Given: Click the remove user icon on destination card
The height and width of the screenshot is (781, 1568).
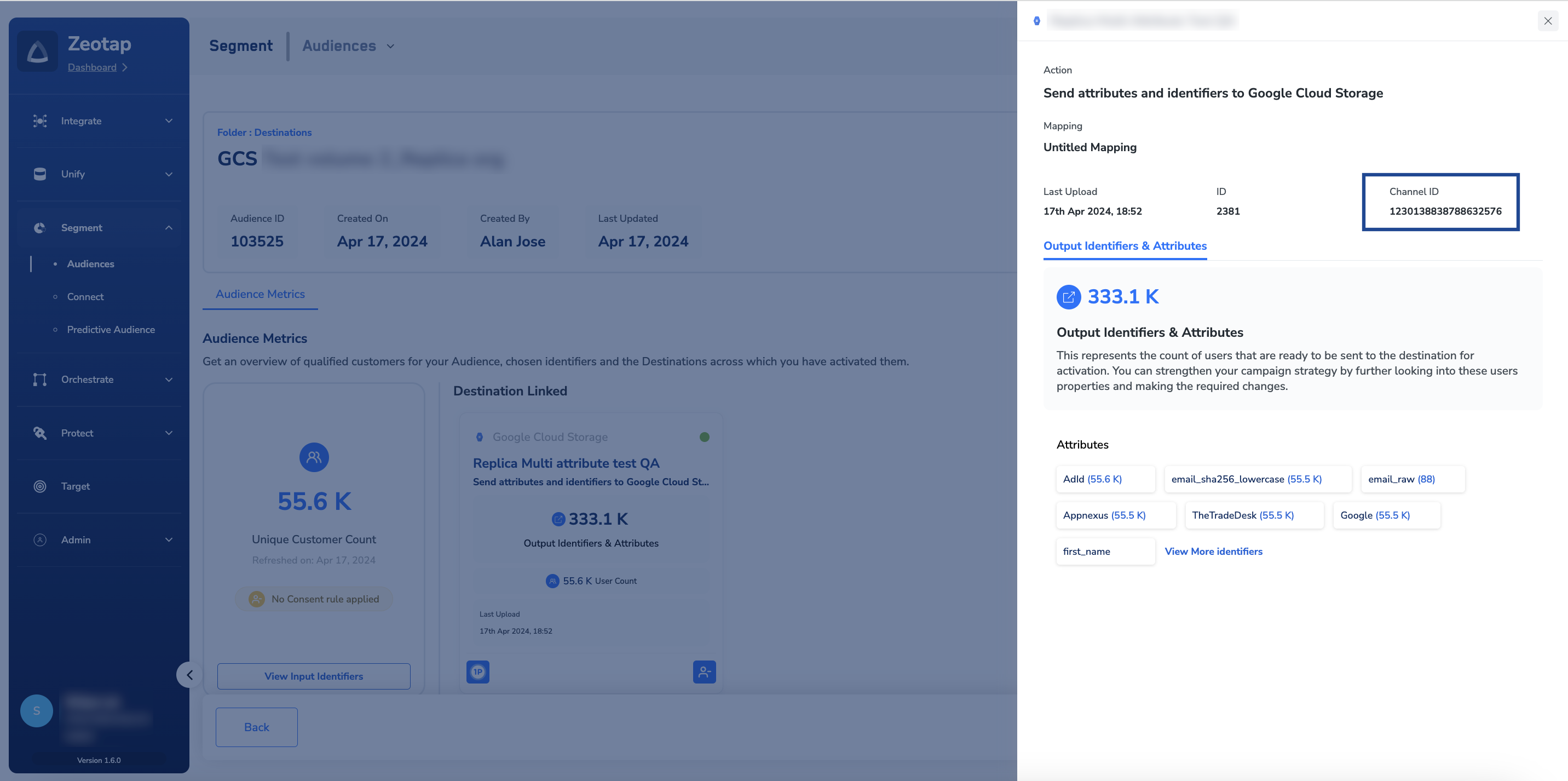Looking at the screenshot, I should (704, 672).
